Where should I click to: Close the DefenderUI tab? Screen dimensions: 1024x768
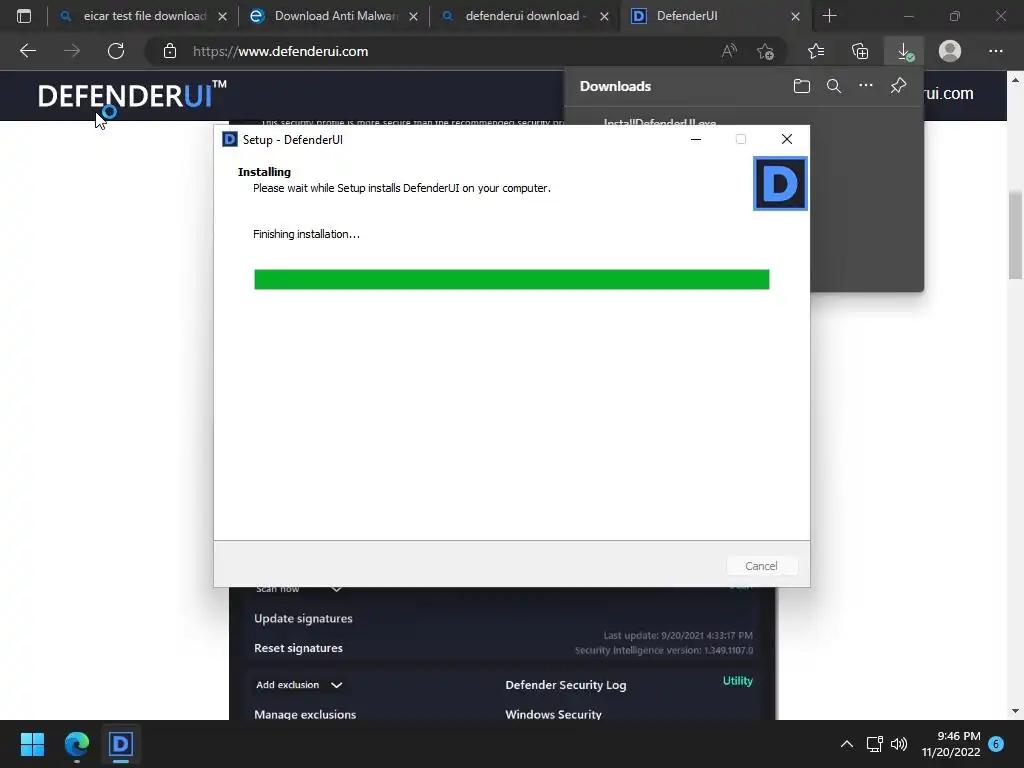[x=795, y=16]
